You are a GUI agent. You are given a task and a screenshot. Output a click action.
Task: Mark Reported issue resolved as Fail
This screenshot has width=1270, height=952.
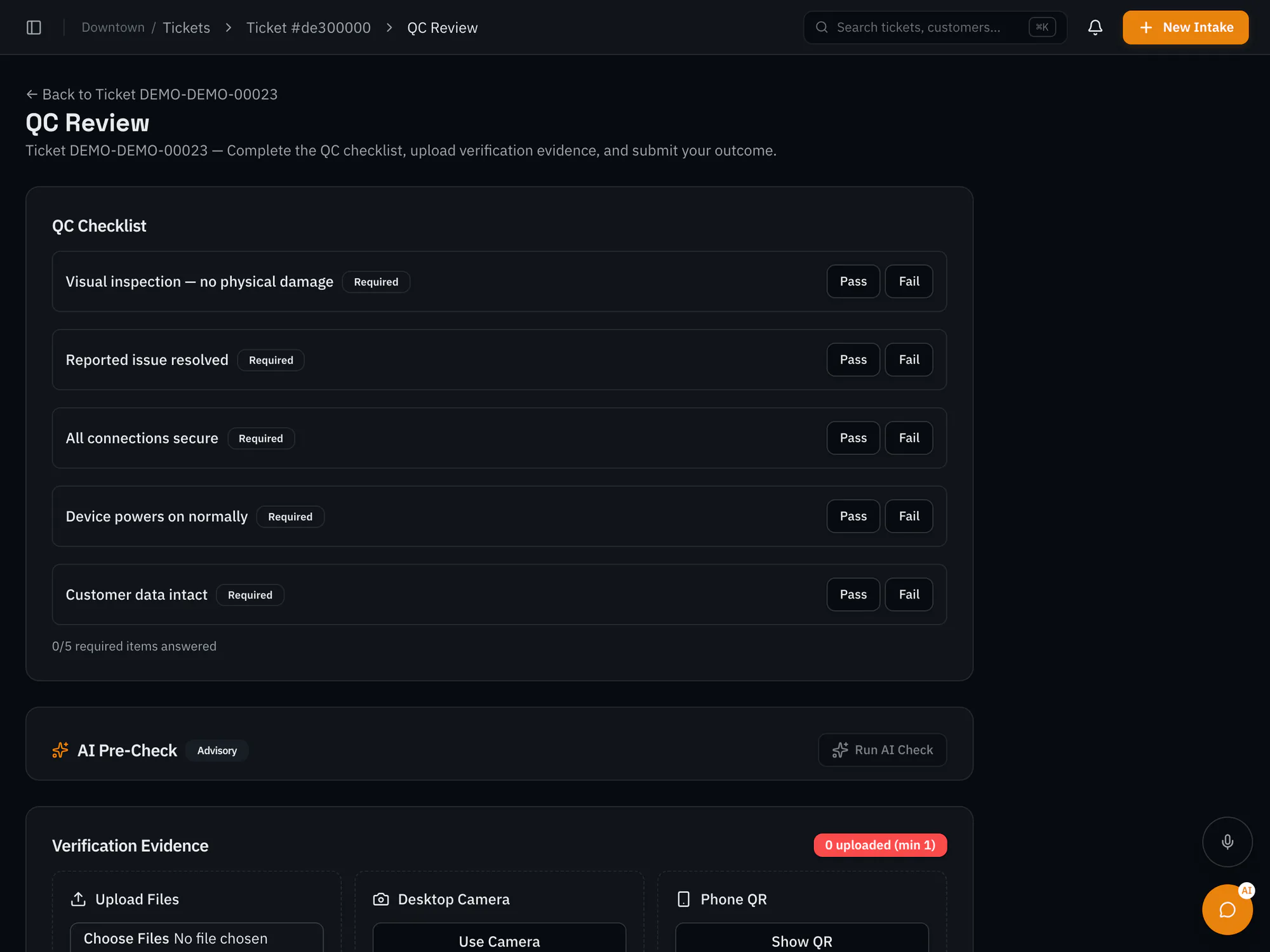point(909,360)
